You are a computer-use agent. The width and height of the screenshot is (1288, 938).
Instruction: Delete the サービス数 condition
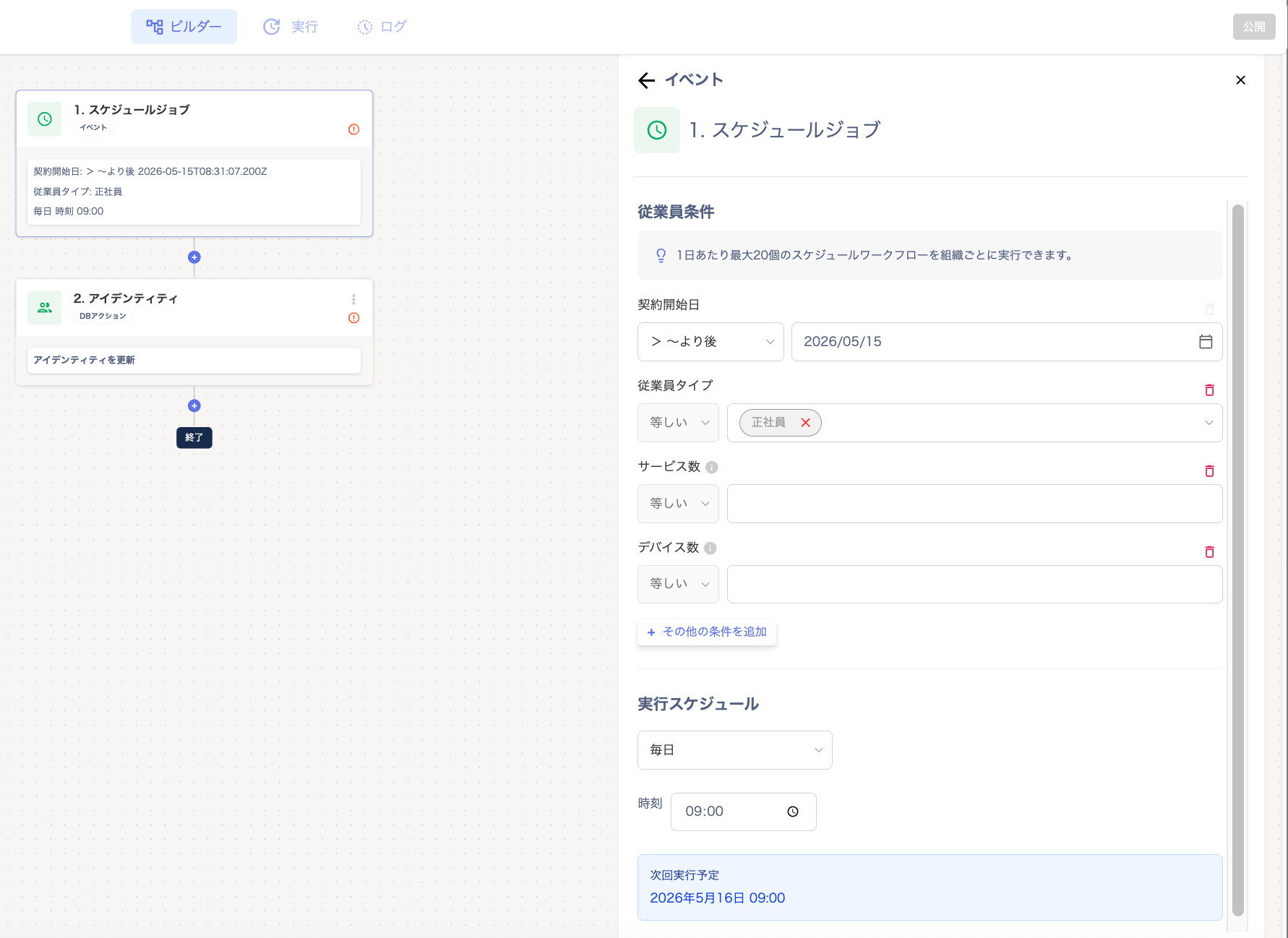coord(1209,471)
